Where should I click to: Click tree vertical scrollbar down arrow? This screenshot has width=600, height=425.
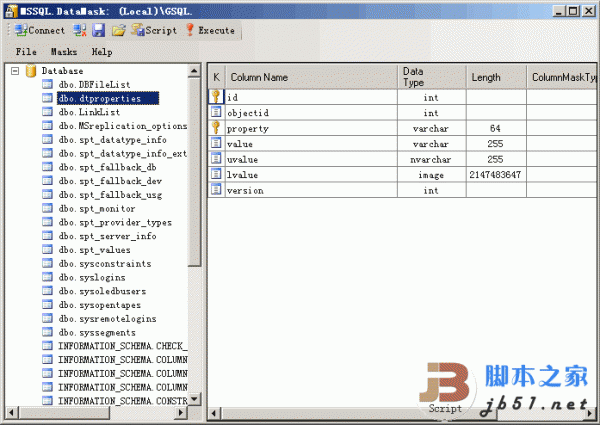(194, 400)
